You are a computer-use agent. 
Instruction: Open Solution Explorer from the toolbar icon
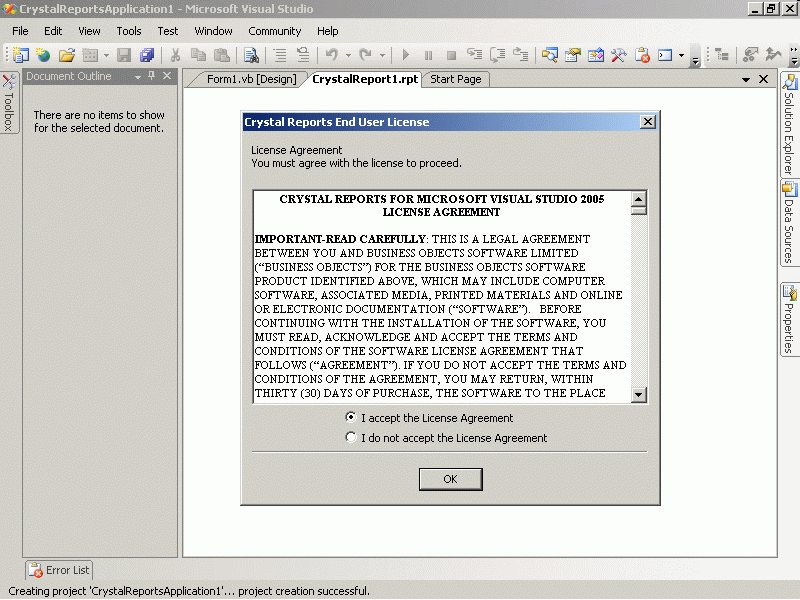[x=549, y=55]
